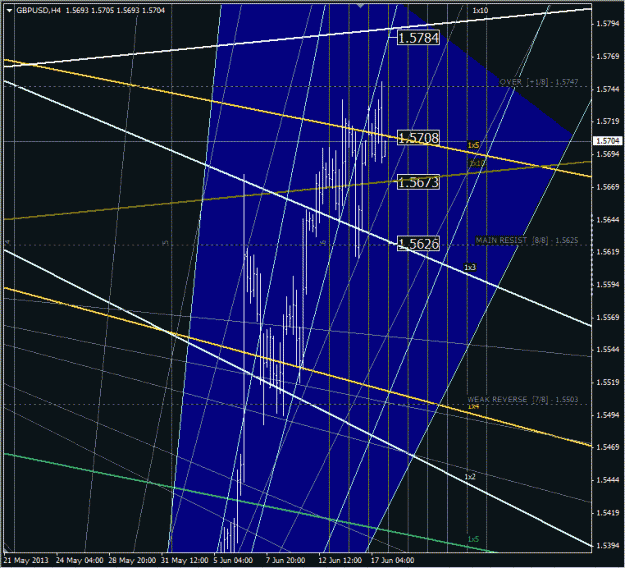Click 1.5494 on the price scale
The height and width of the screenshot is (568, 625).
(x=608, y=415)
